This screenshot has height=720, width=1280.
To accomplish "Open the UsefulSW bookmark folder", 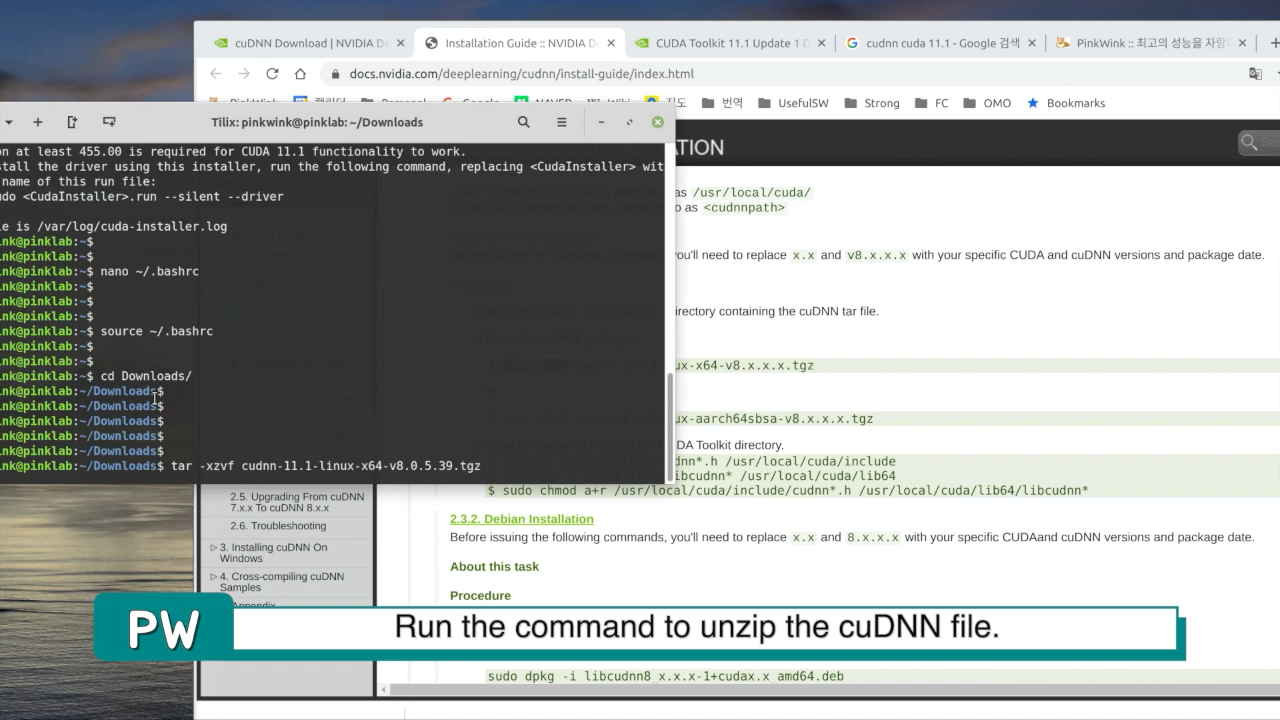I will coord(793,103).
